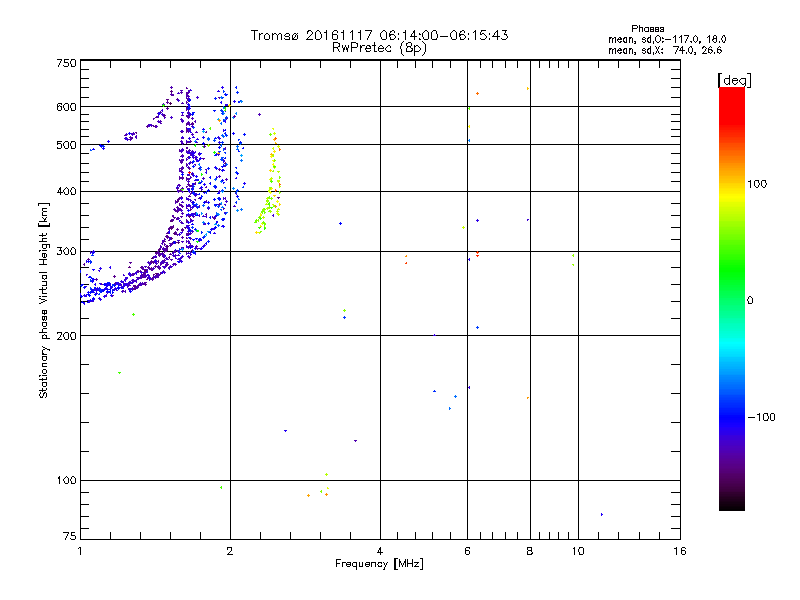Screen dimensions: 800x600
Task: Click the title "Tromsø 20161117 06:14:00-06:15:43"
Action: coord(379,35)
